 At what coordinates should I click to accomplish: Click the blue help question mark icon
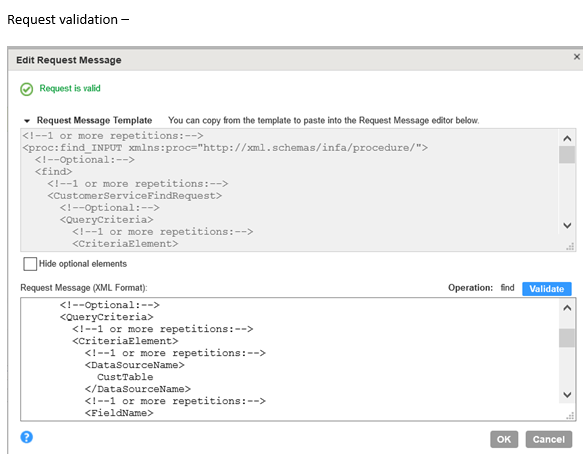[27, 437]
